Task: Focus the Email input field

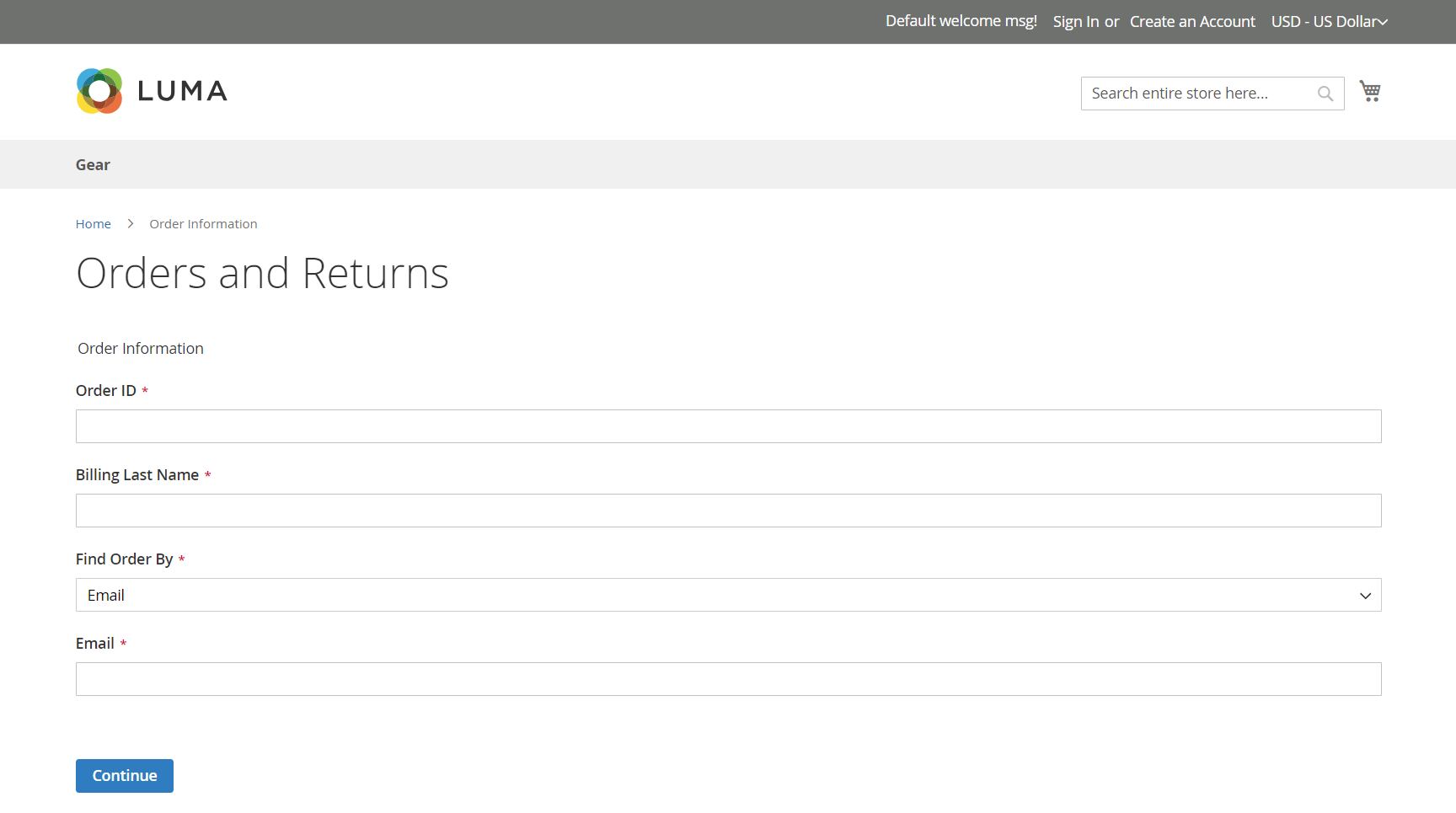Action: (x=728, y=679)
